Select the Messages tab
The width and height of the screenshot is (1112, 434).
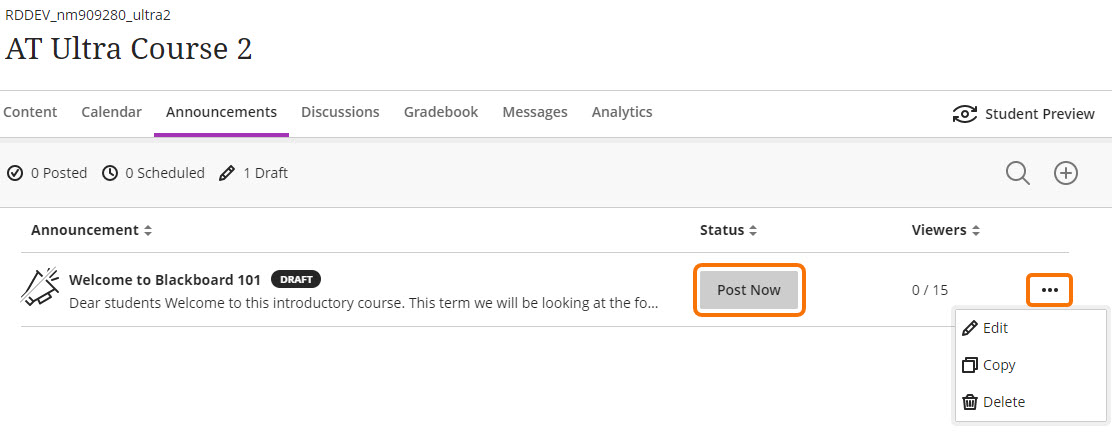click(x=535, y=112)
